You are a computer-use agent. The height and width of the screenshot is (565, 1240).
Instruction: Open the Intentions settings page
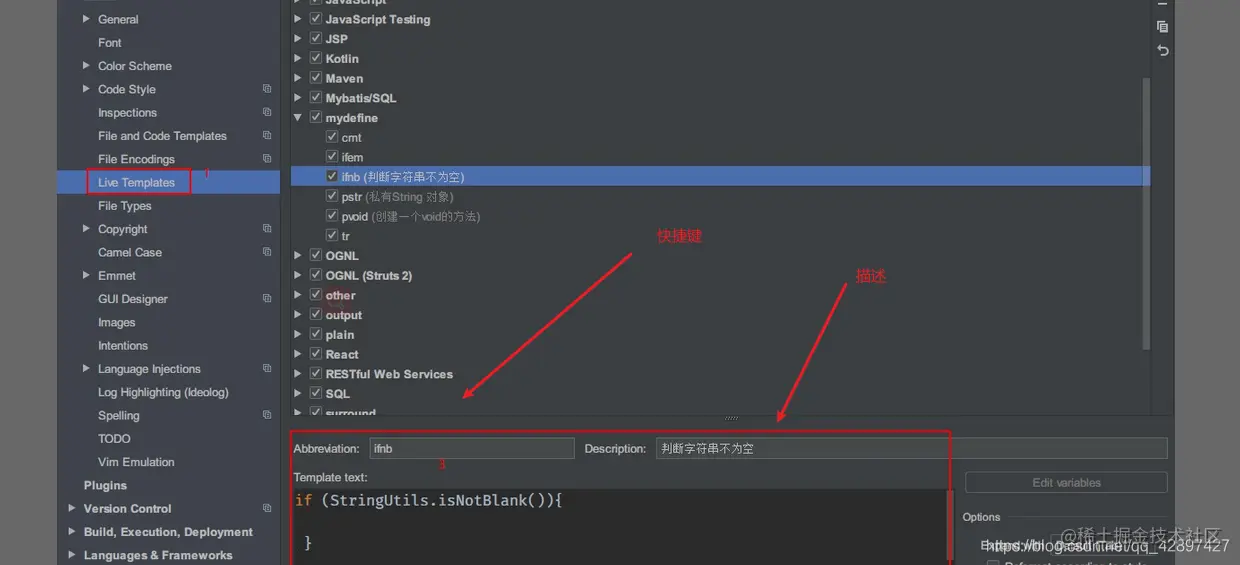pyautogui.click(x=123, y=346)
